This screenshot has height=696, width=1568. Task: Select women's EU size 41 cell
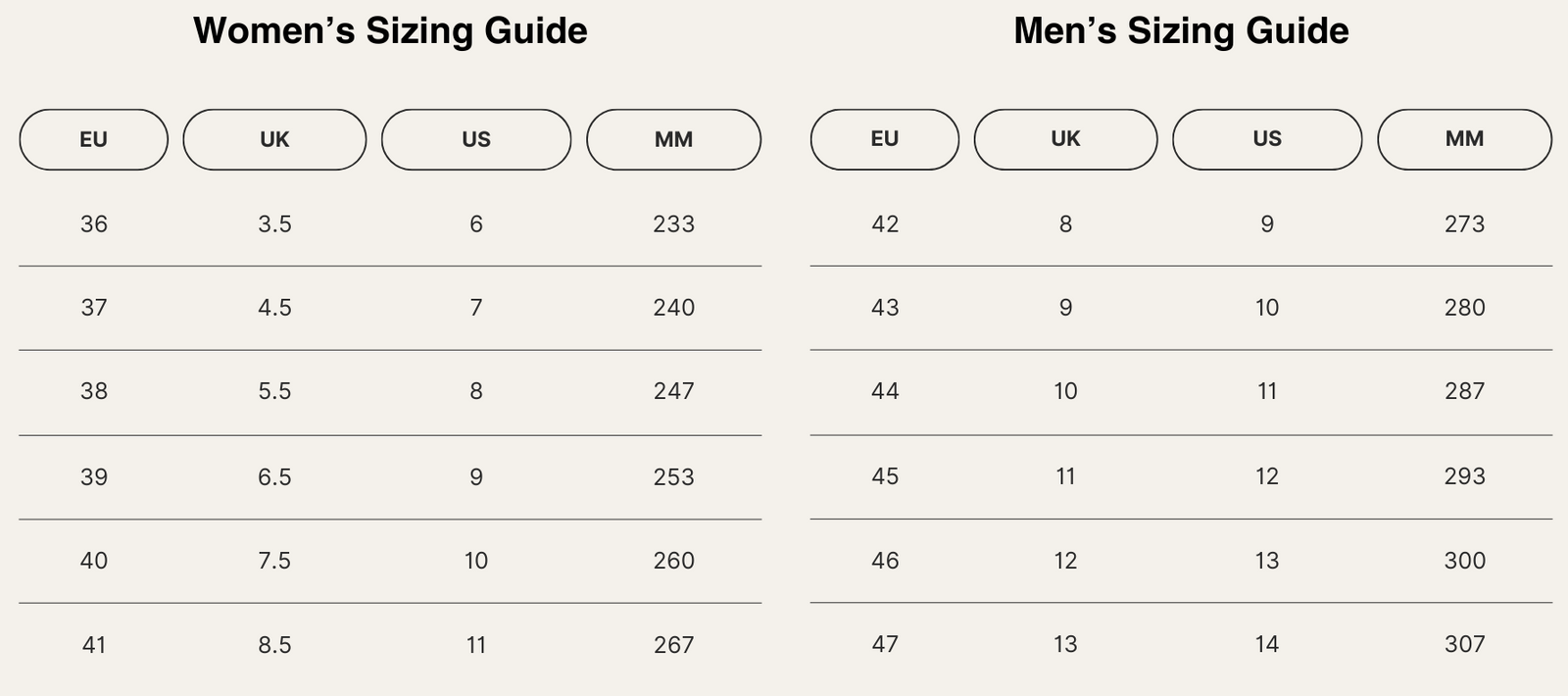[x=94, y=645]
